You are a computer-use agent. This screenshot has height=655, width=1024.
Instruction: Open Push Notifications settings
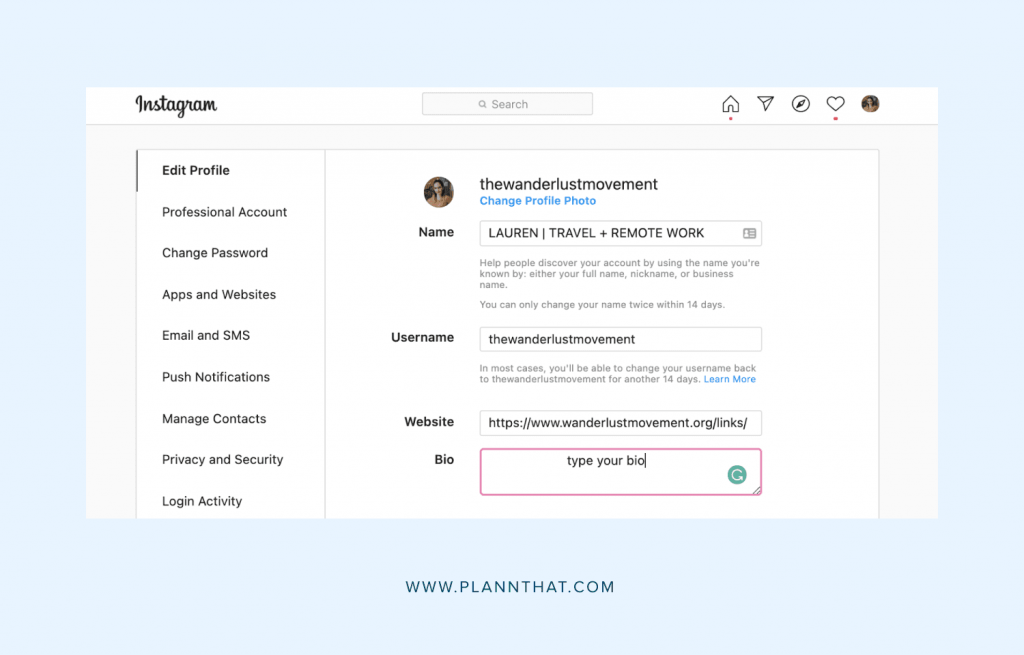coord(216,377)
